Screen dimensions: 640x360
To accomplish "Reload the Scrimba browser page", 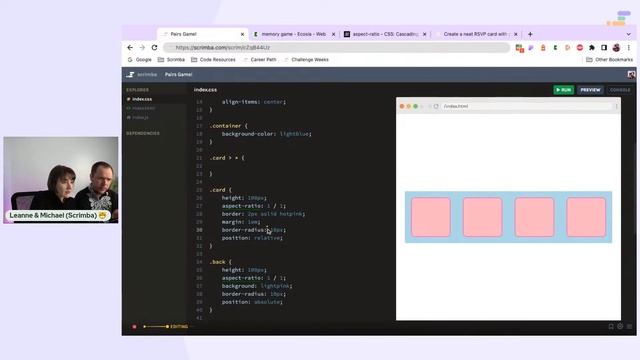I will tap(154, 47).
